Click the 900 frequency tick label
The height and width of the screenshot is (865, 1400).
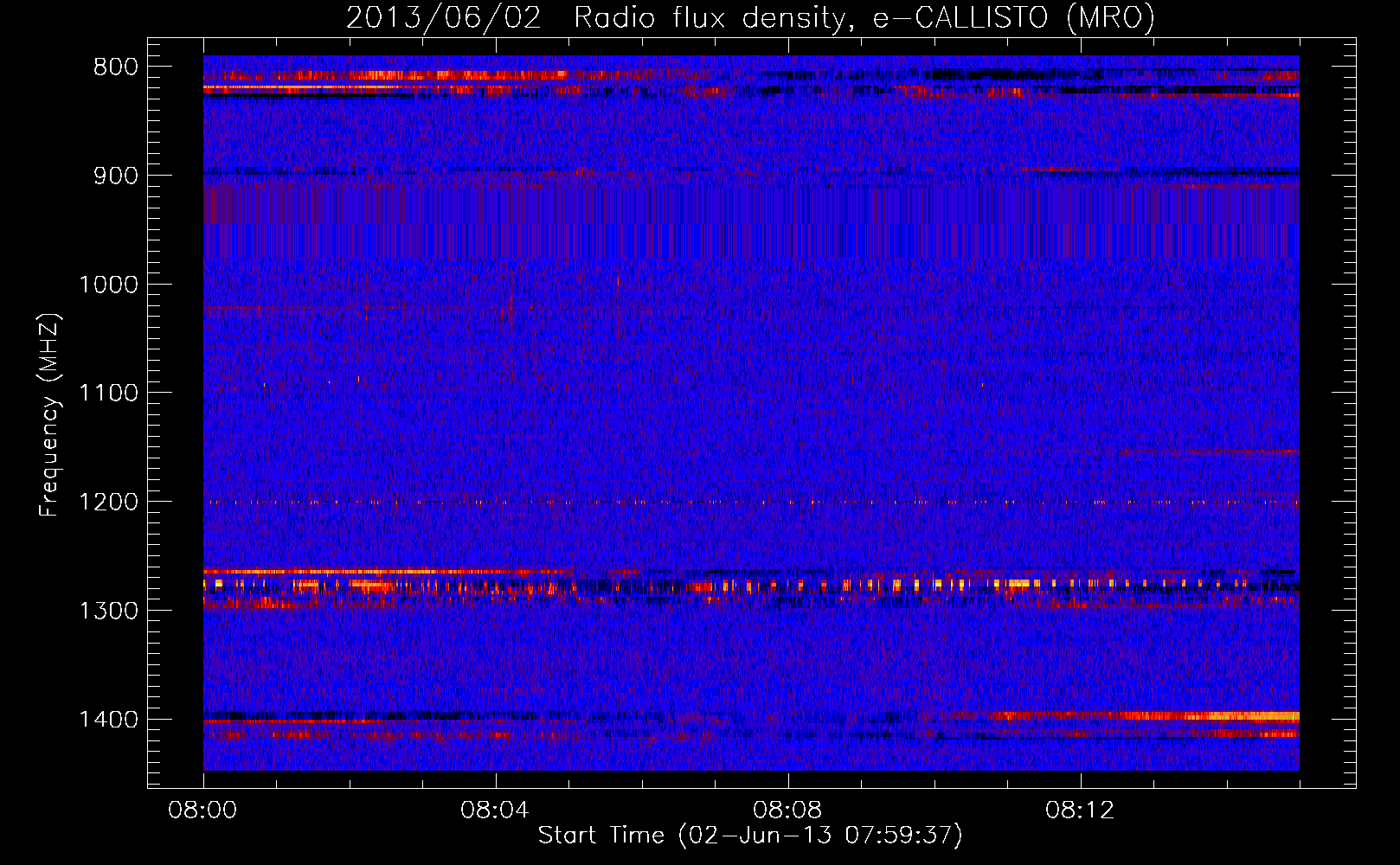point(116,176)
